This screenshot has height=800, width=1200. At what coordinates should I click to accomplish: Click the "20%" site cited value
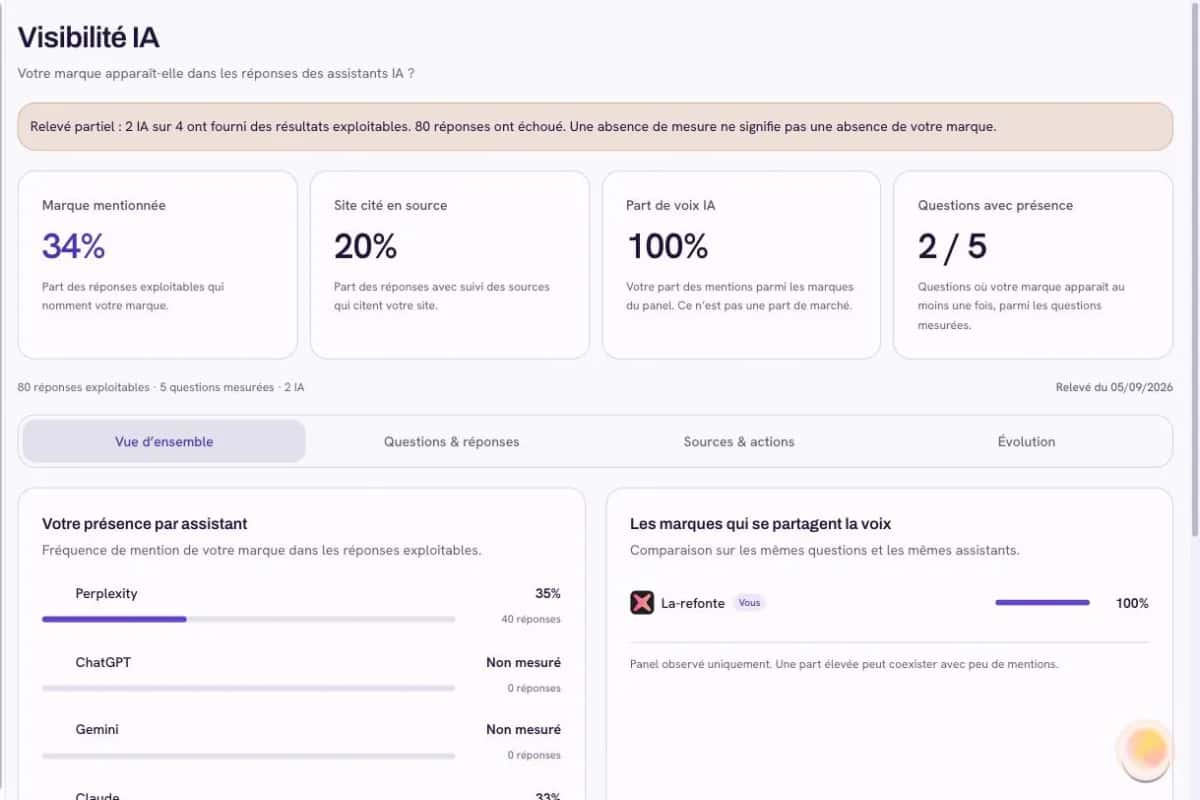pyautogui.click(x=366, y=246)
